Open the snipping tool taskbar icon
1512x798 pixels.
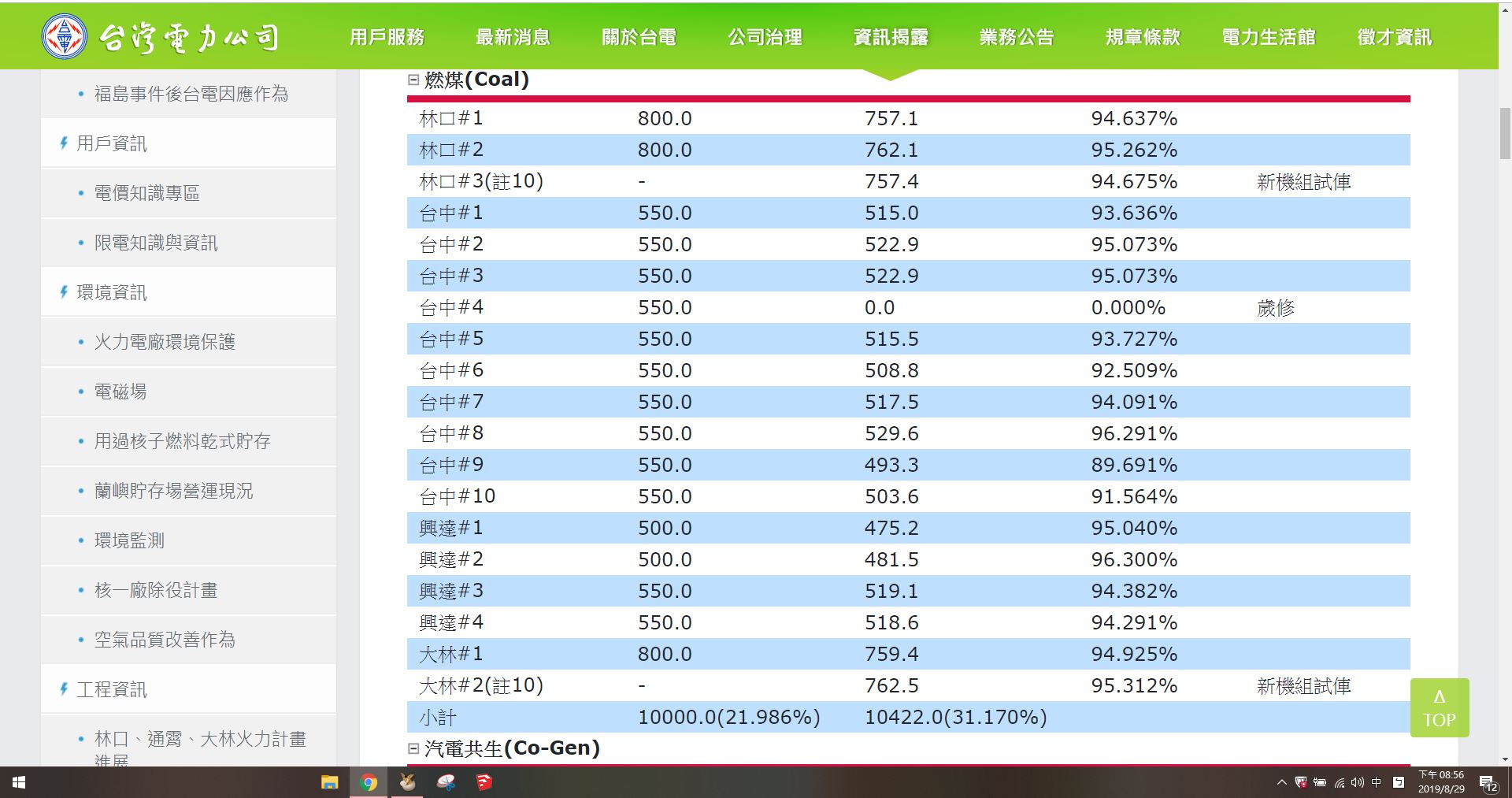point(446,782)
